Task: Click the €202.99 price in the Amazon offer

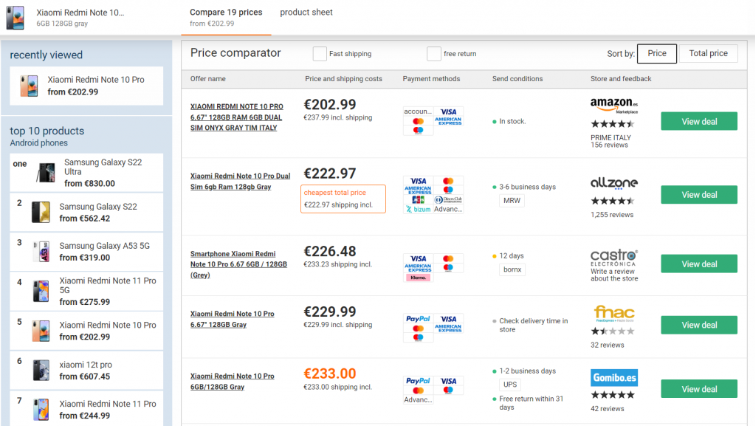Action: tap(330, 104)
